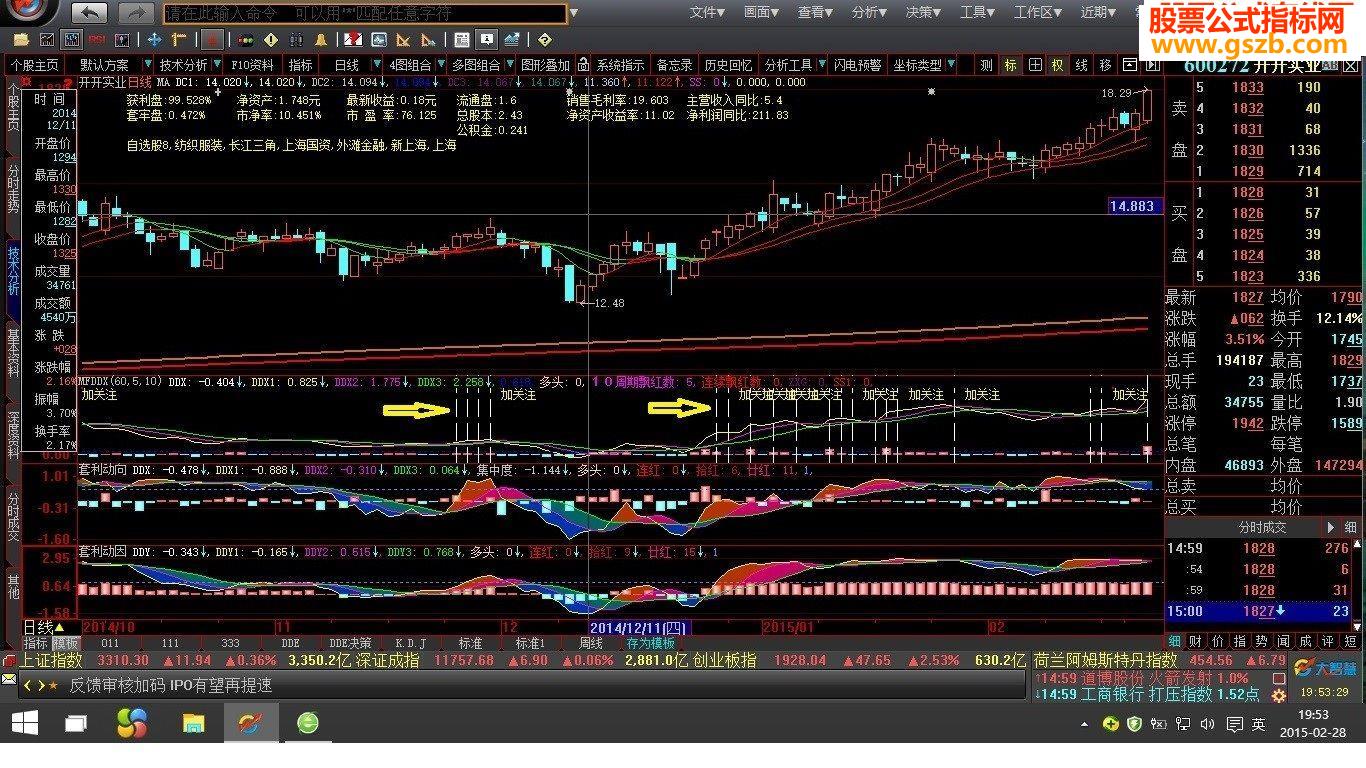Click the green circular app taskbar icon

point(307,721)
